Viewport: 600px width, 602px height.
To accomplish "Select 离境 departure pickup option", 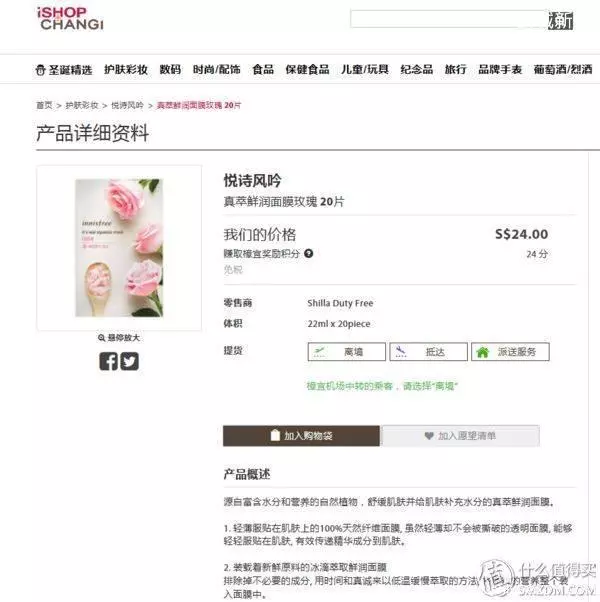I will 347,352.
